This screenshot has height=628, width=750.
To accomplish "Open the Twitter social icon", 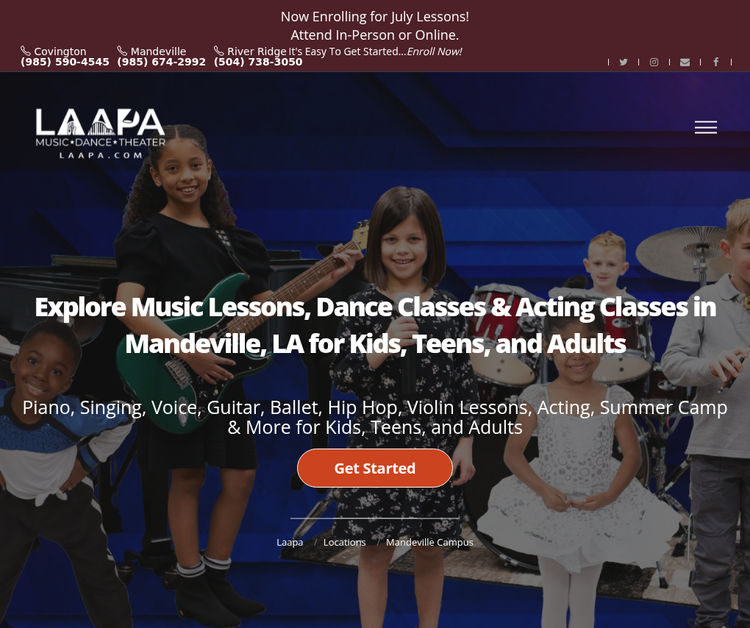I will (623, 62).
